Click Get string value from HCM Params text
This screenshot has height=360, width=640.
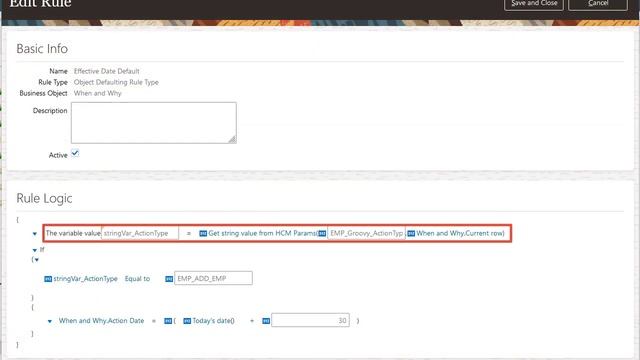coord(262,233)
